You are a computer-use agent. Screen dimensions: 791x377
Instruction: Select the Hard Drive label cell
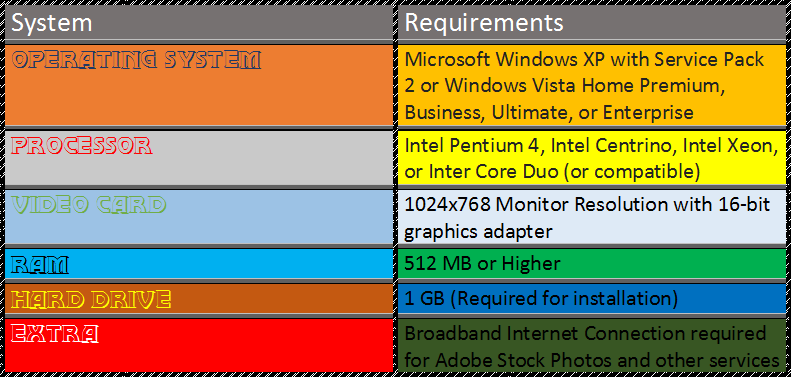tap(199, 298)
